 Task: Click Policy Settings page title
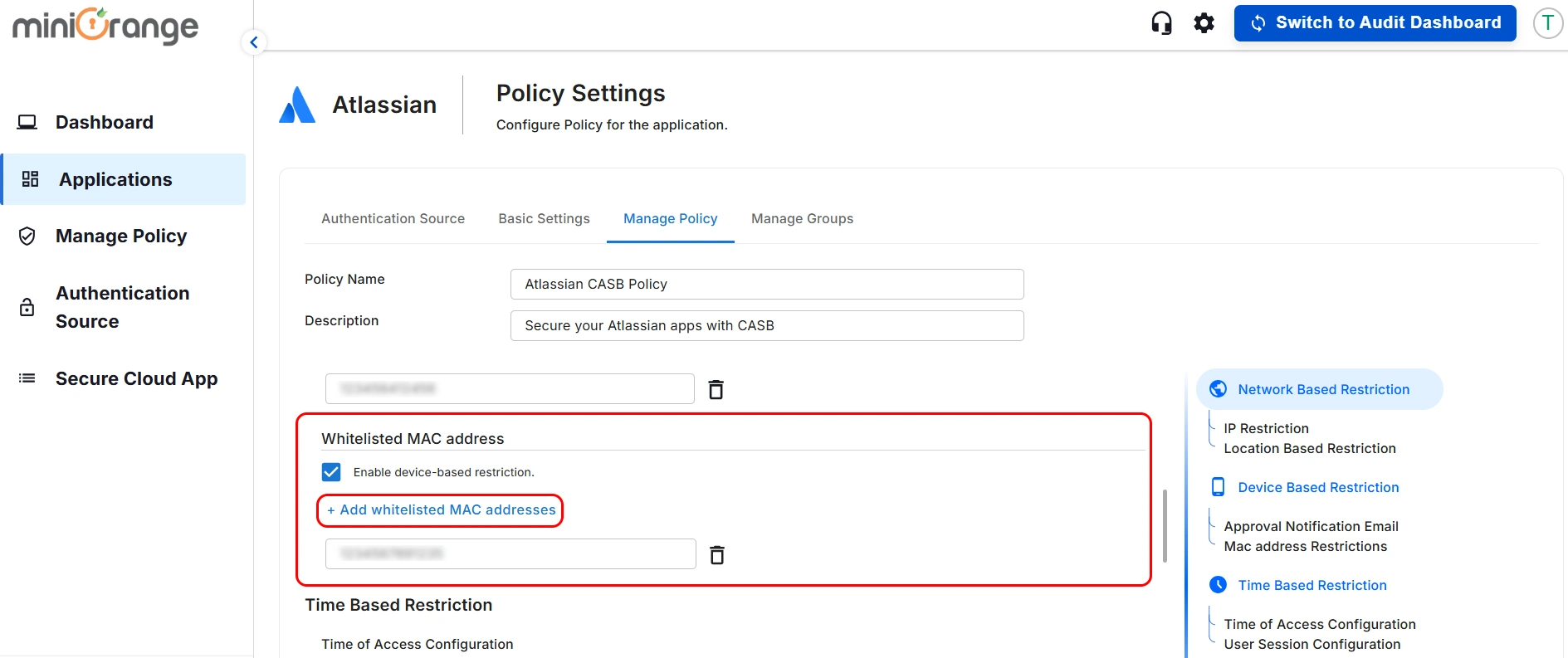coord(580,93)
